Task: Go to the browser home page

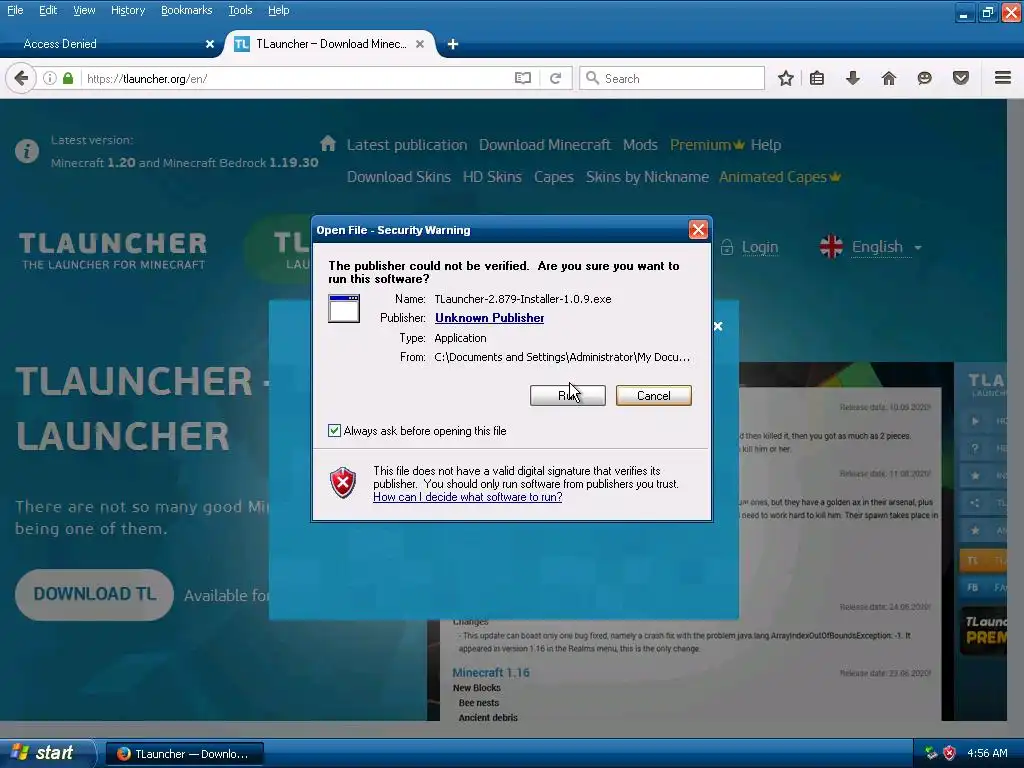Action: [x=888, y=78]
